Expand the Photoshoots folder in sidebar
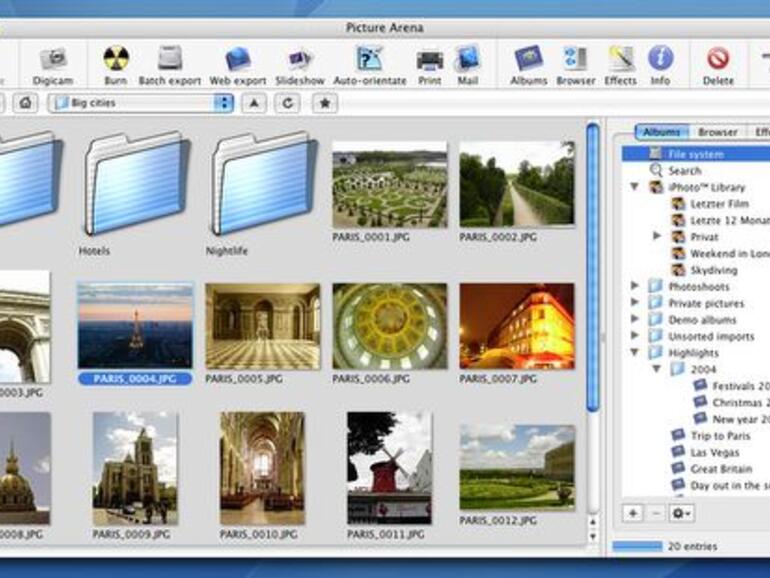Image resolution: width=770 pixels, height=578 pixels. click(x=634, y=286)
